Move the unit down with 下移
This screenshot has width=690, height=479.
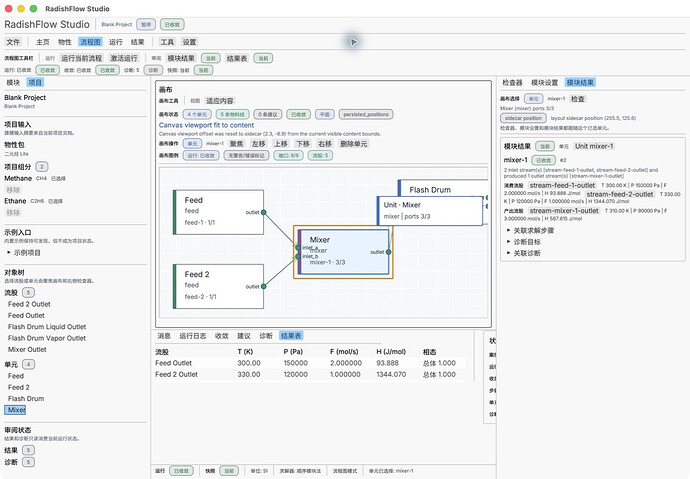(x=303, y=144)
